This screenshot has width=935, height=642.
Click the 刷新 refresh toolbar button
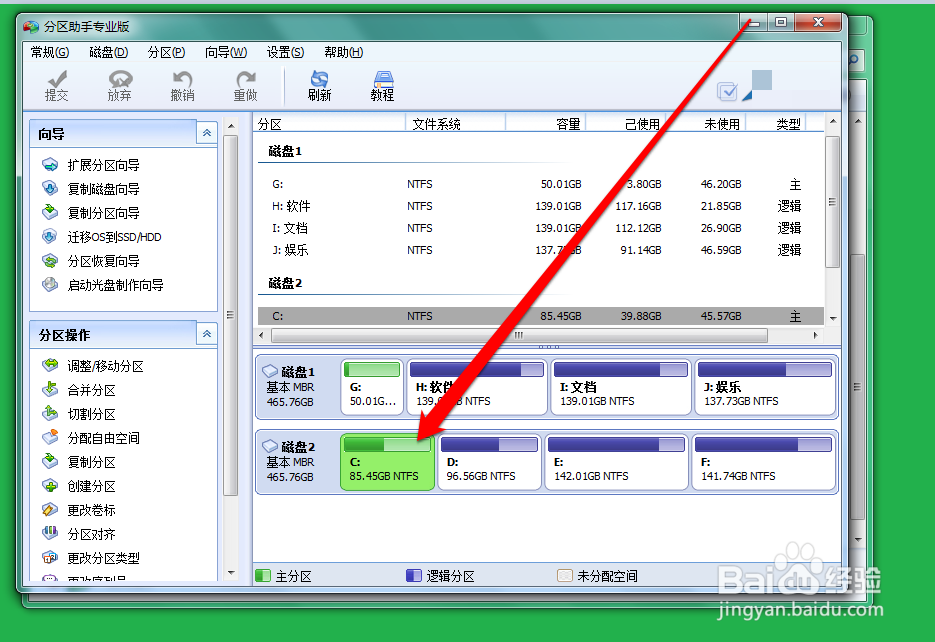pos(319,84)
